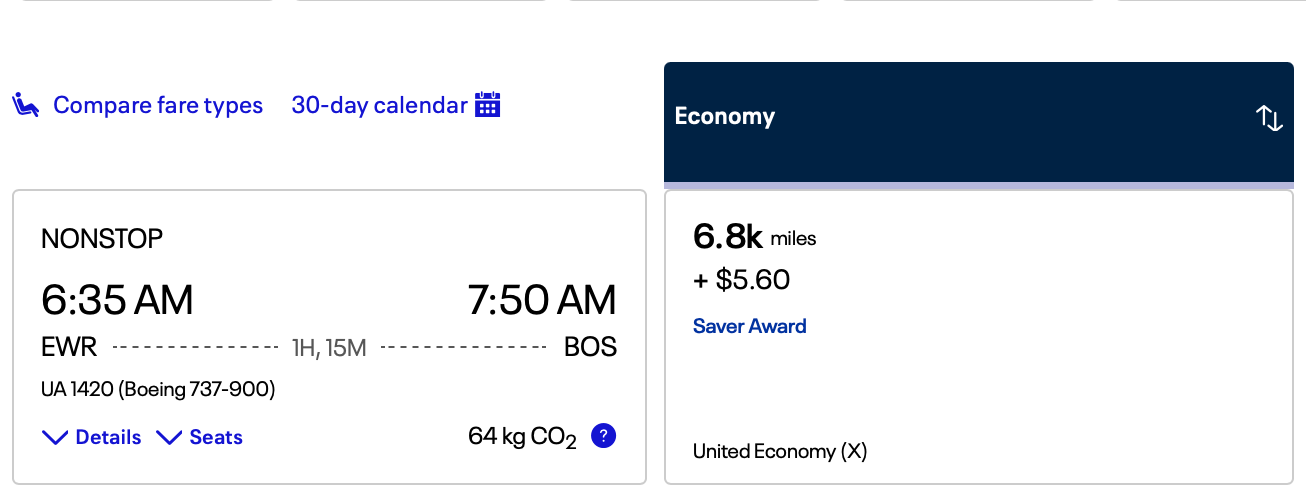This screenshot has width=1306, height=494.
Task: Expand the Seats chevron arrow
Action: click(169, 438)
